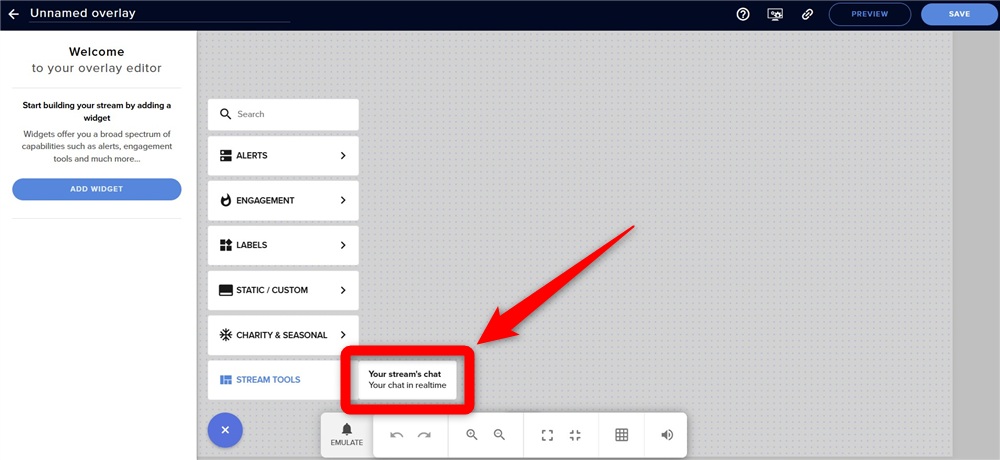Expand the Engagement widget category
This screenshot has width=1000, height=460.
[283, 200]
